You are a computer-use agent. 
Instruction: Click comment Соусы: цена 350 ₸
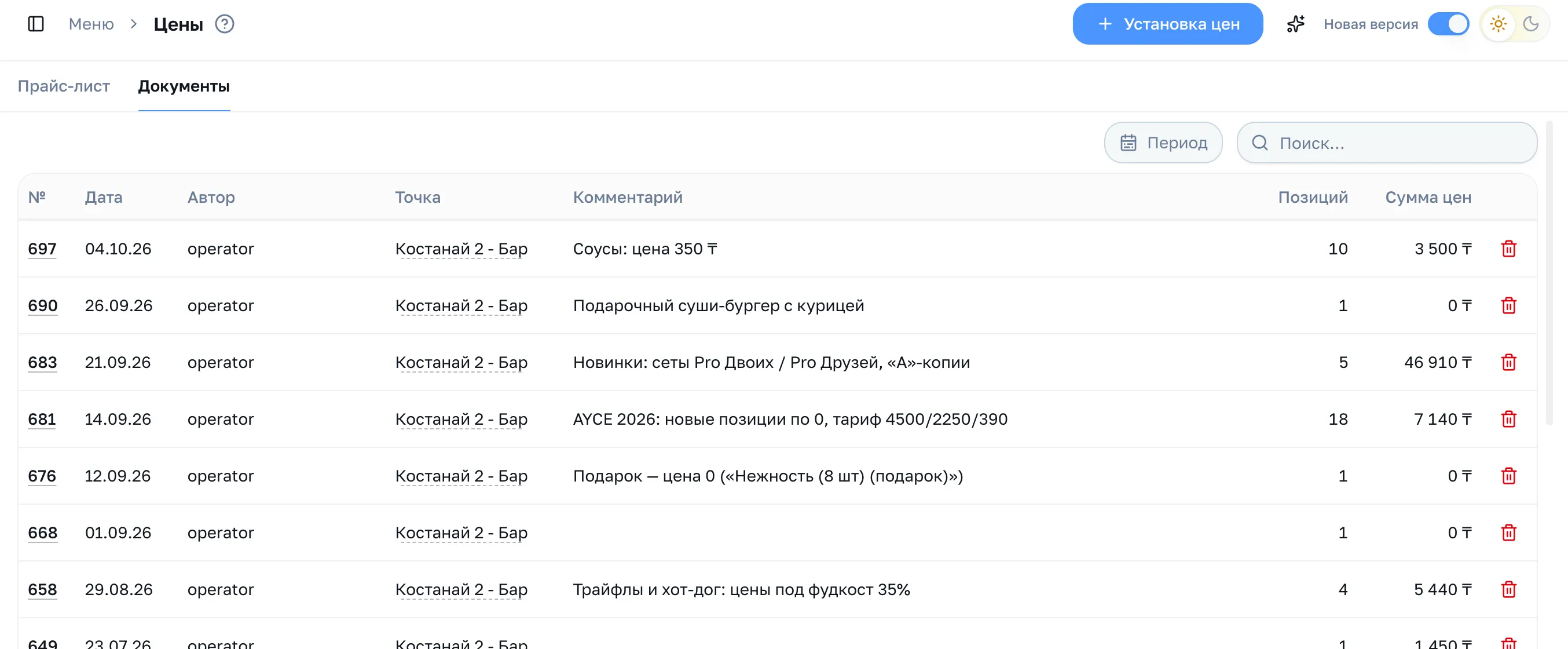point(645,249)
